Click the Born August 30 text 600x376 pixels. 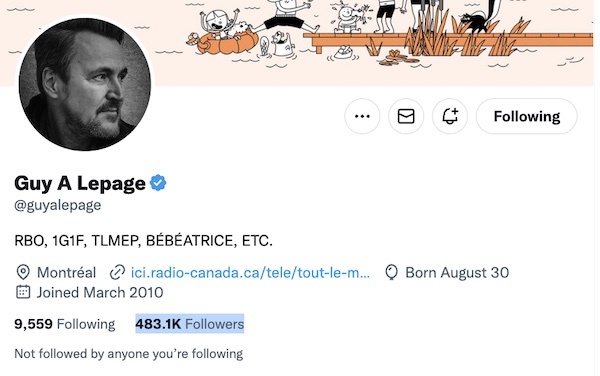pyautogui.click(x=457, y=272)
